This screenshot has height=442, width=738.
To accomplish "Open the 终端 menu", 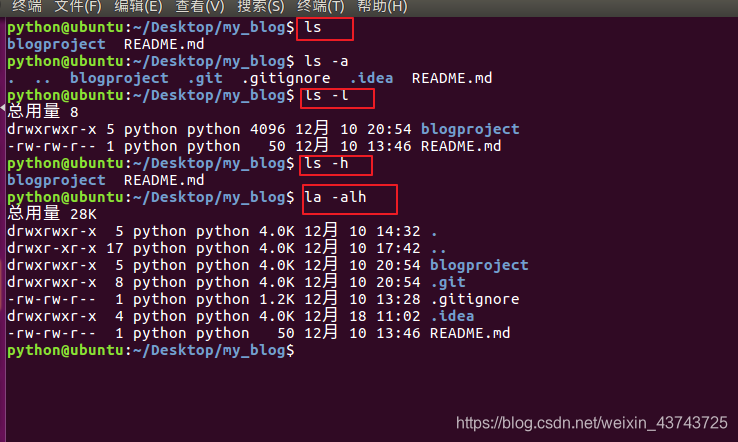I will pos(27,6).
